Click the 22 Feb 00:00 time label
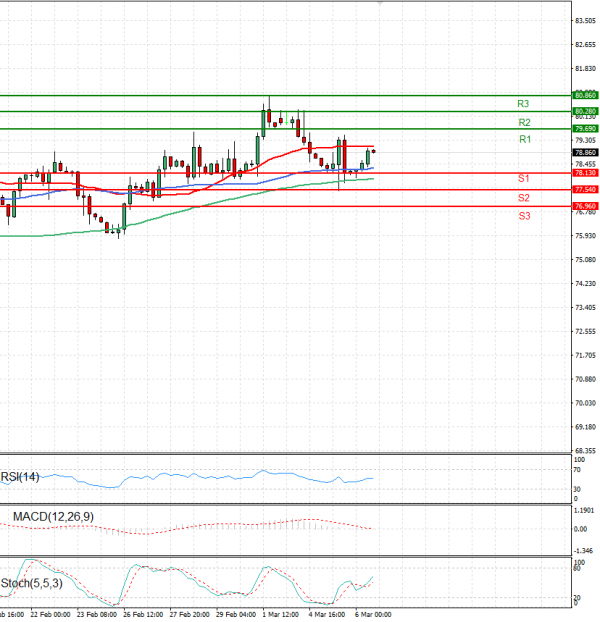This screenshot has width=600, height=622. tap(50, 614)
